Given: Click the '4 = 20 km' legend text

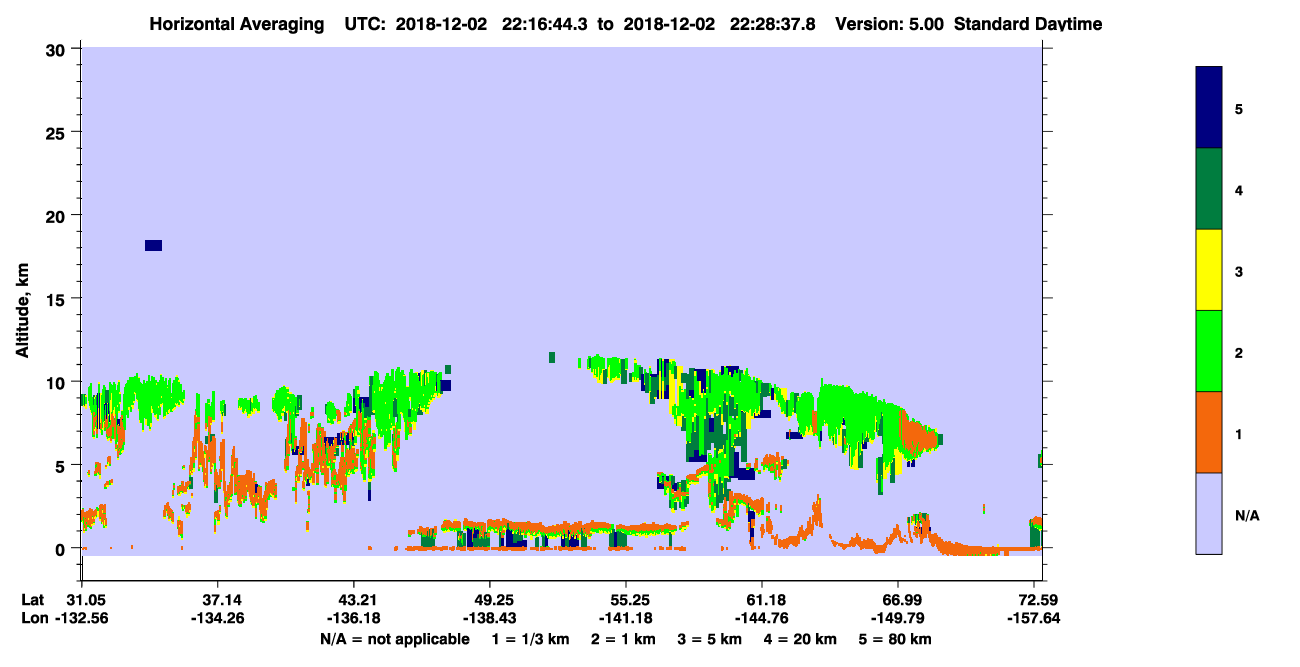Looking at the screenshot, I should coord(802,639).
